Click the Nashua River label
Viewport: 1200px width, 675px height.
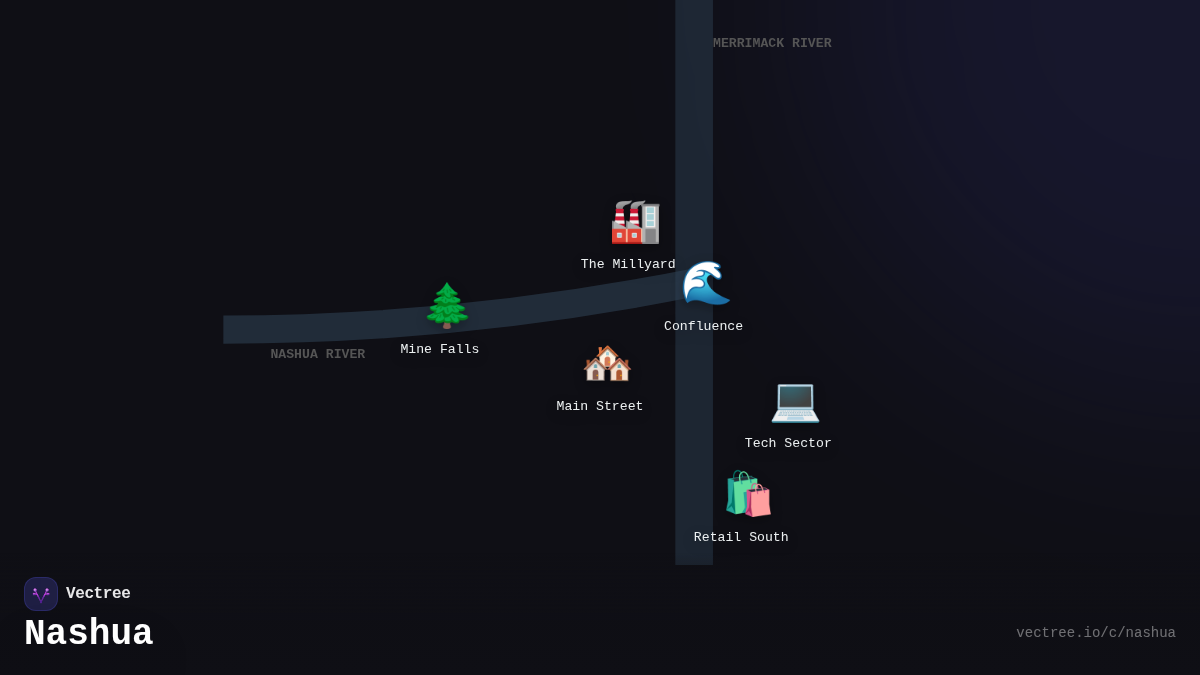coord(318,355)
